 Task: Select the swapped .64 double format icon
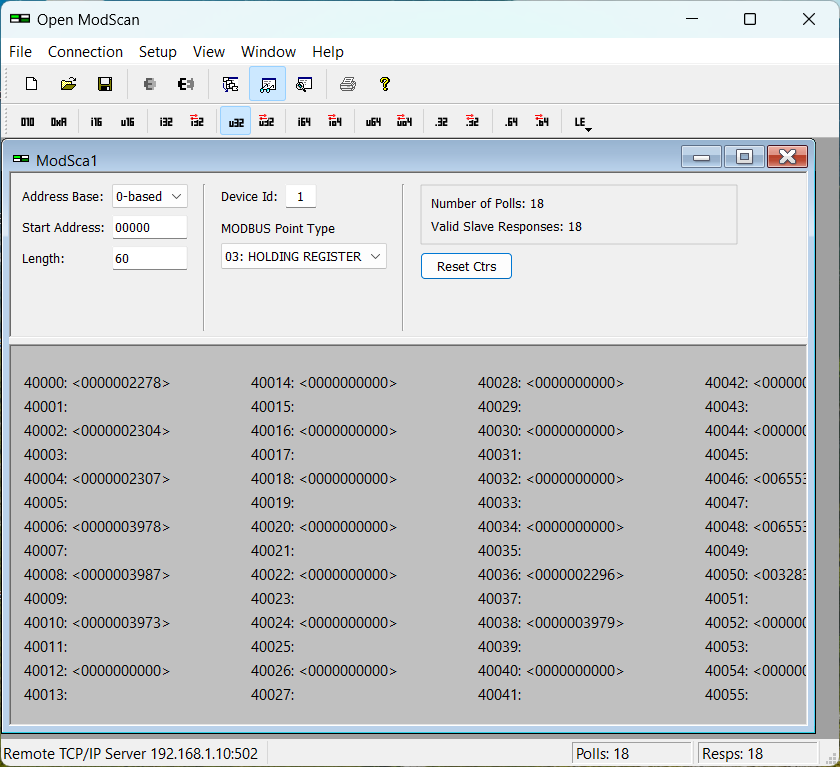[x=542, y=122]
